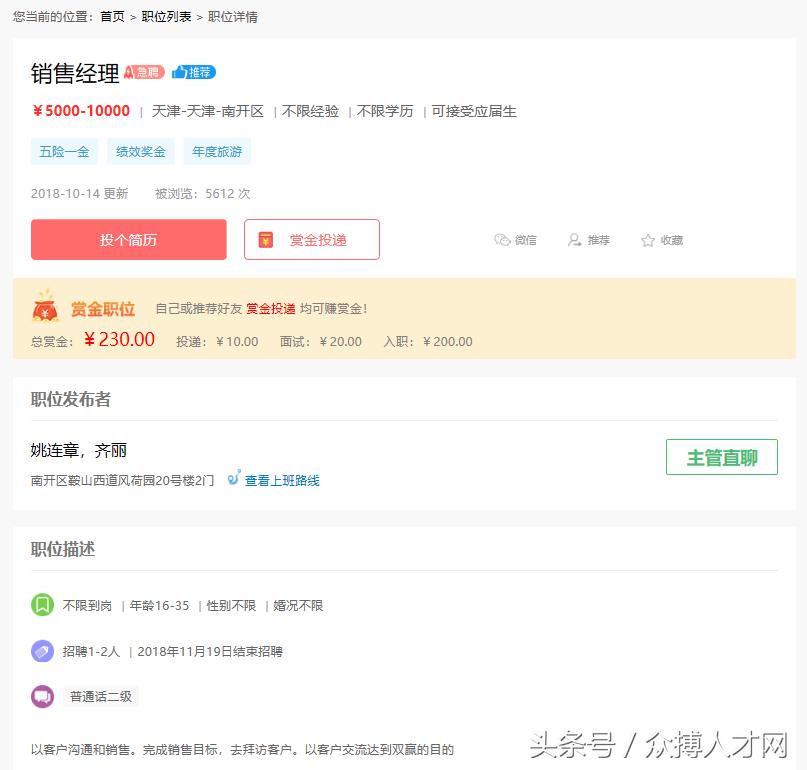Click the purple tag icon beside 招聘1-2人
807x770 pixels.
click(x=41, y=650)
